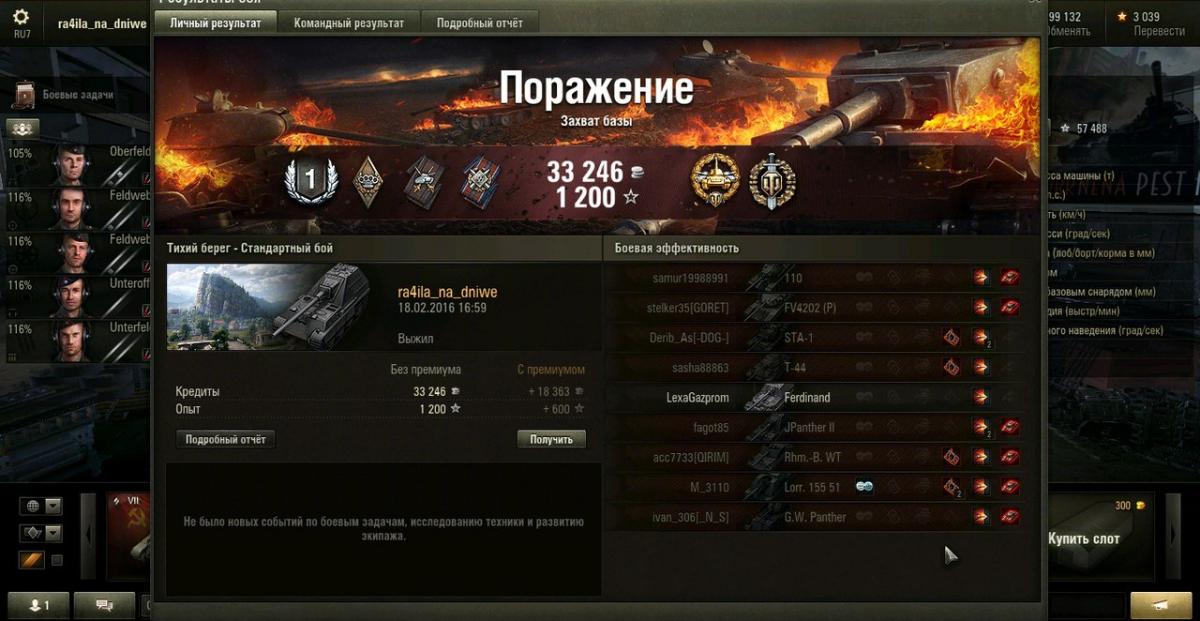Screen dimensions: 1200x621
Task: Toggle the crew group icon above Oberfeld
Action: [x=23, y=128]
